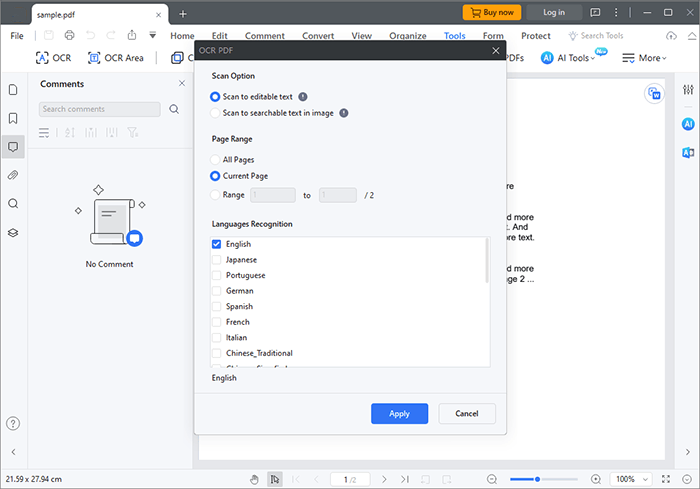The width and height of the screenshot is (700, 489).
Task: Click the save icon
Action: (x=49, y=35)
